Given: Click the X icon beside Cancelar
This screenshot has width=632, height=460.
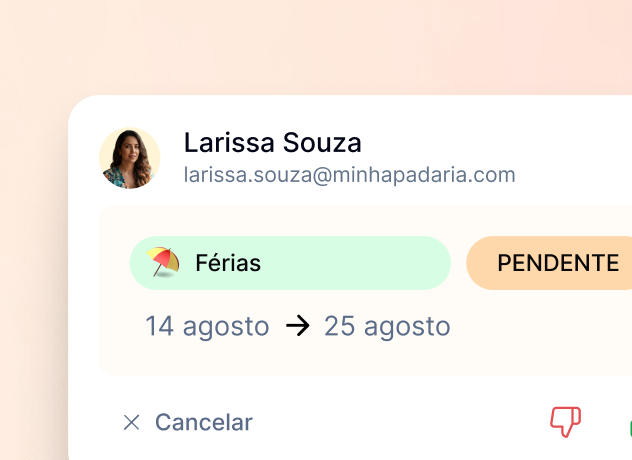Looking at the screenshot, I should 131,423.
